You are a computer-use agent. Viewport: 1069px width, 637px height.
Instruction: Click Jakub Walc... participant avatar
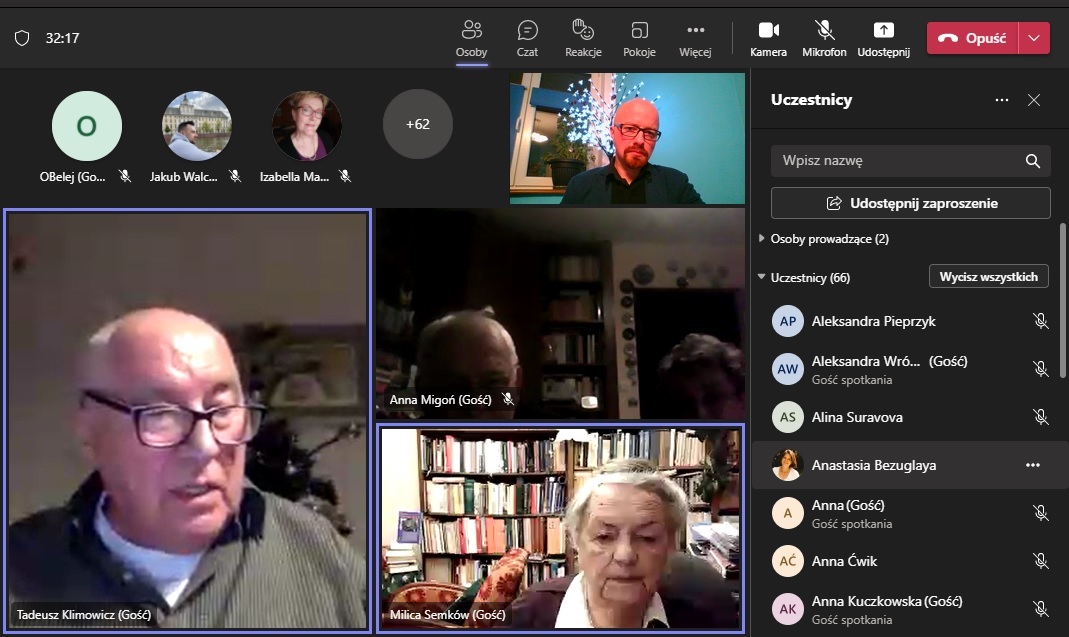[x=197, y=126]
